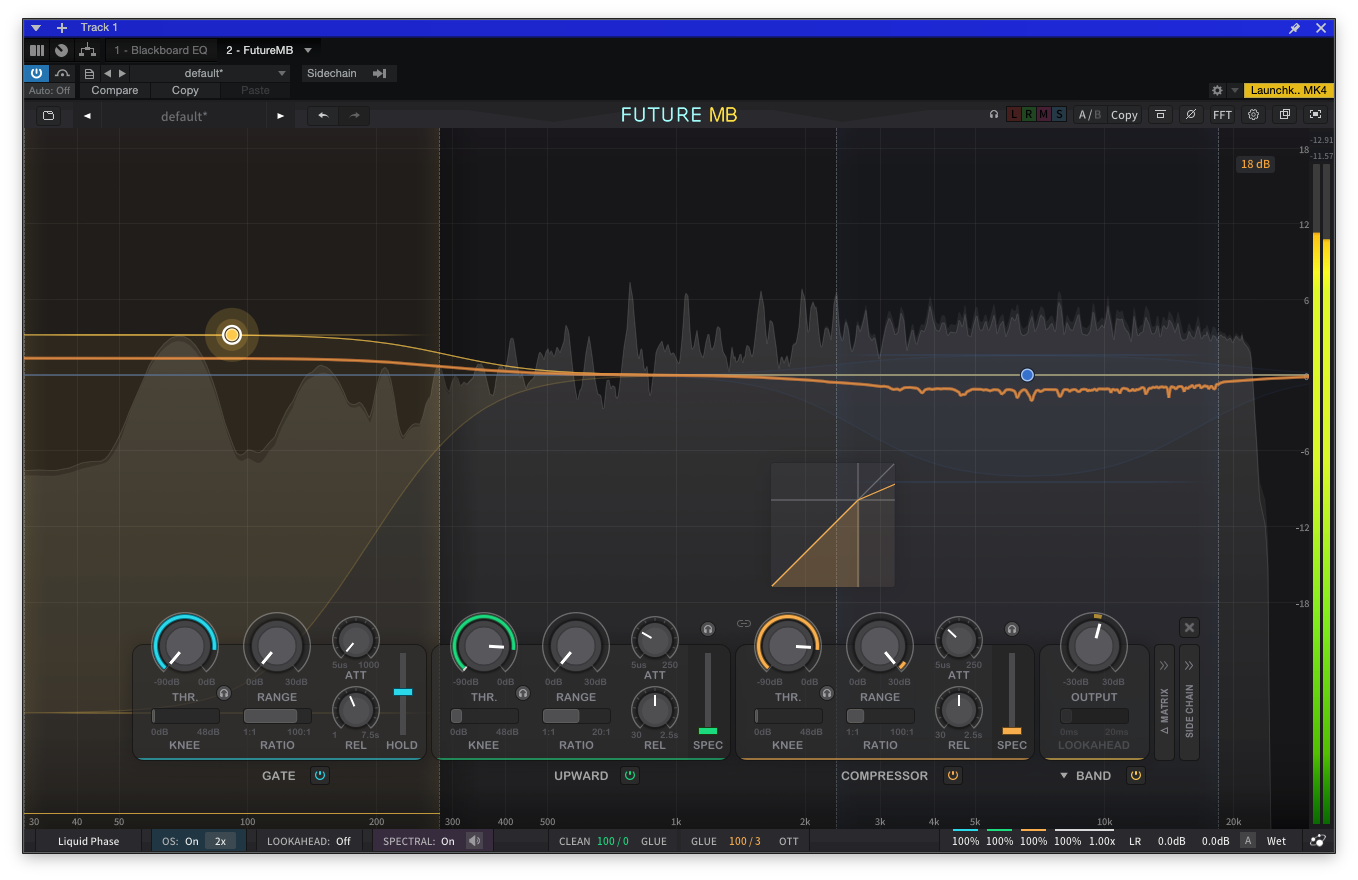Load next Future MB preset

click(281, 116)
